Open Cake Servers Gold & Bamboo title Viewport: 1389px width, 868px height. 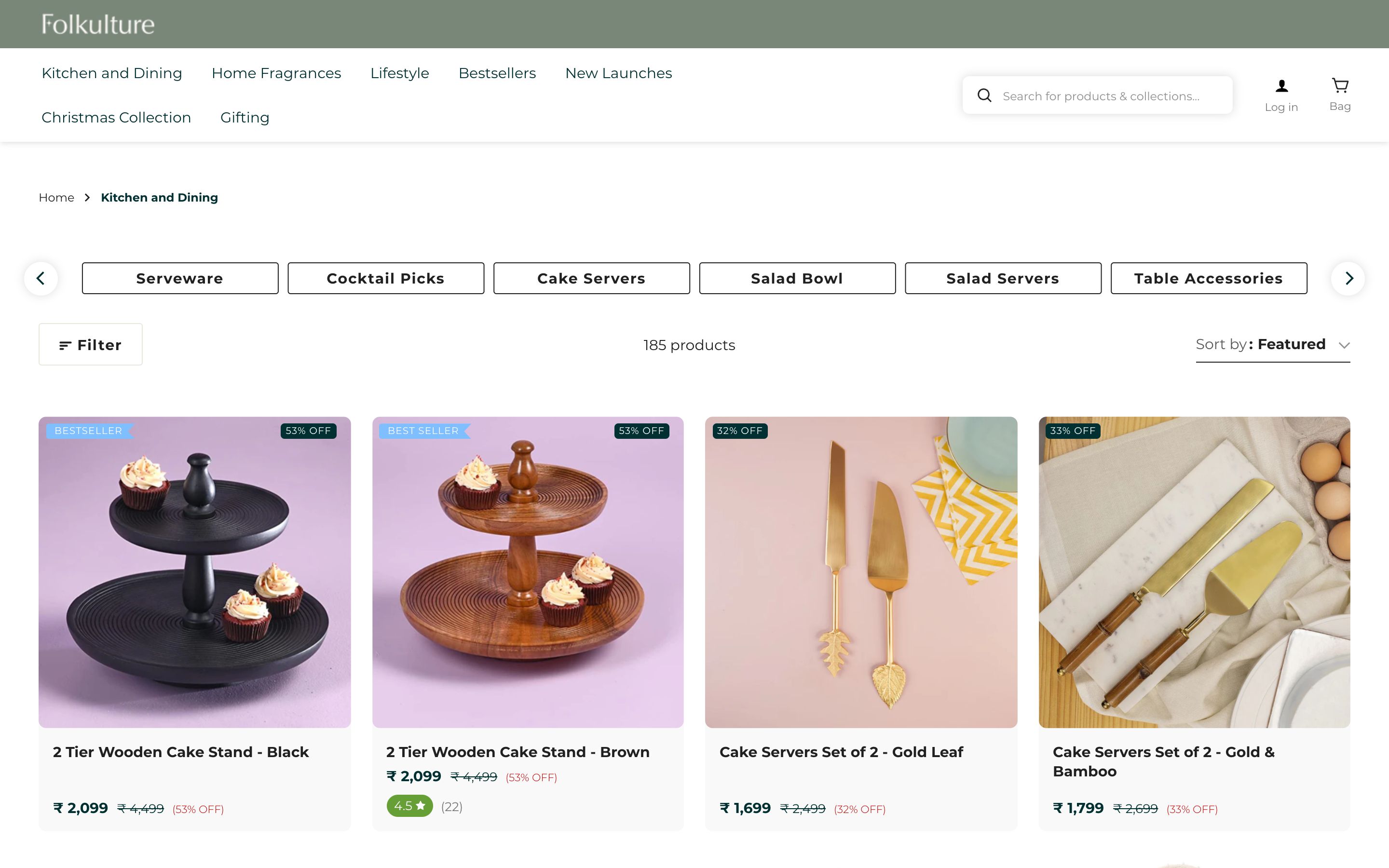pyautogui.click(x=1163, y=761)
